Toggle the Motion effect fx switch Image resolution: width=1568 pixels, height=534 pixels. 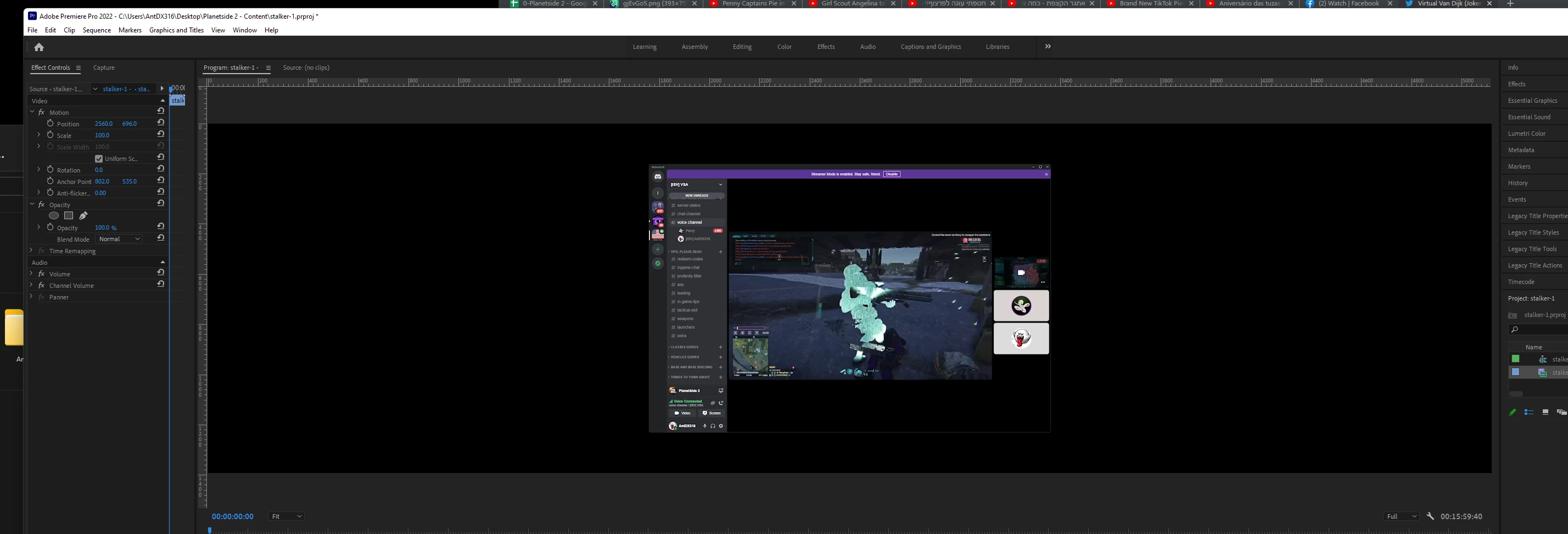click(x=41, y=113)
